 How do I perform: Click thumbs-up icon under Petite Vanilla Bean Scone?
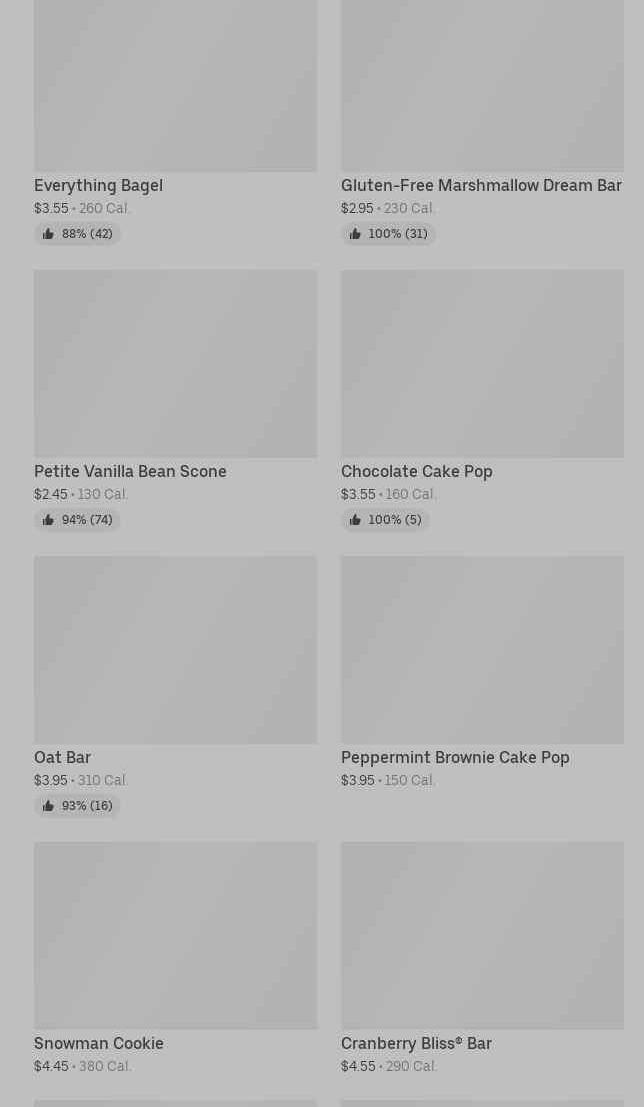pos(48,520)
